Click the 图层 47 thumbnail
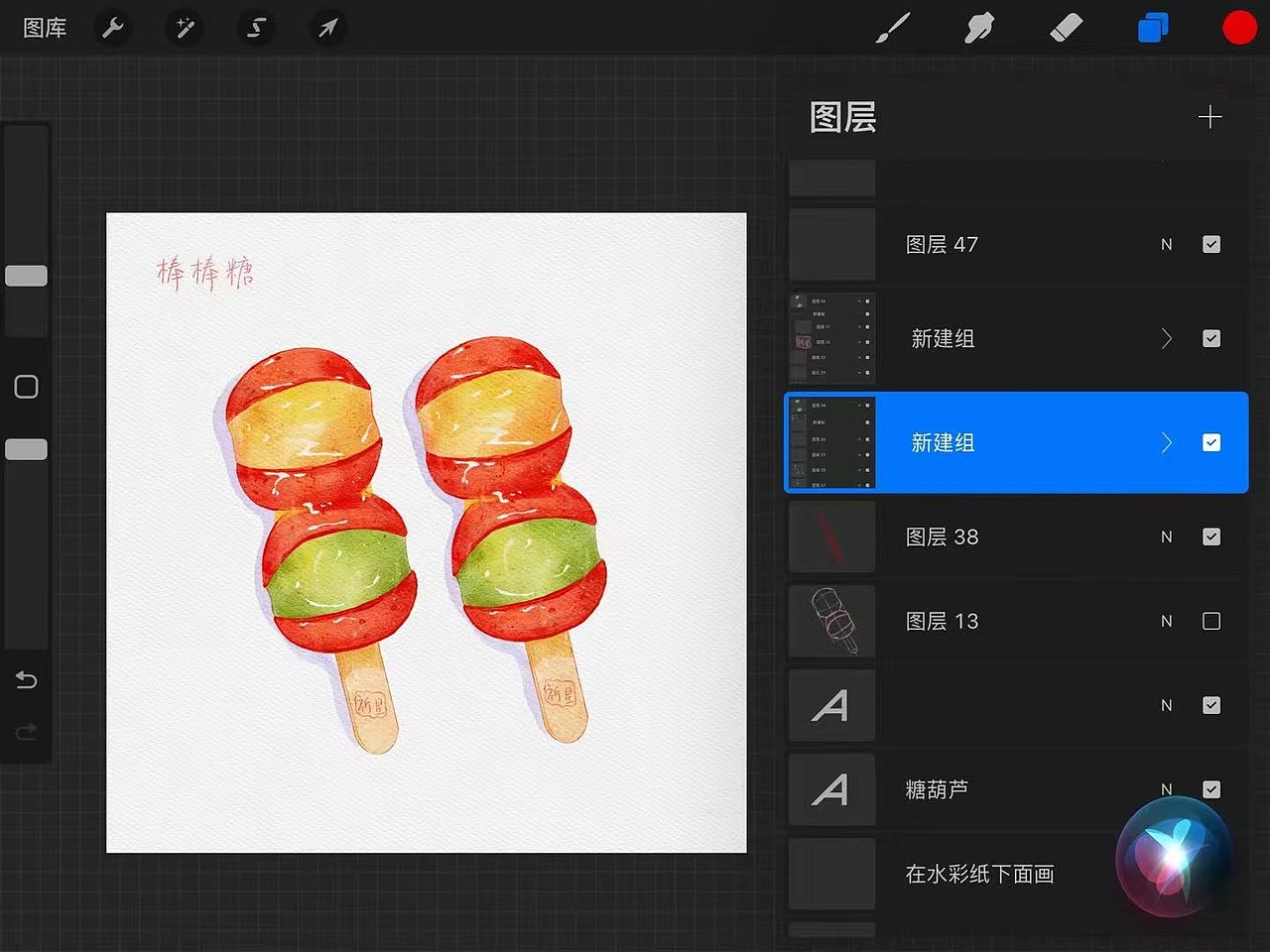1270x952 pixels. [x=832, y=244]
